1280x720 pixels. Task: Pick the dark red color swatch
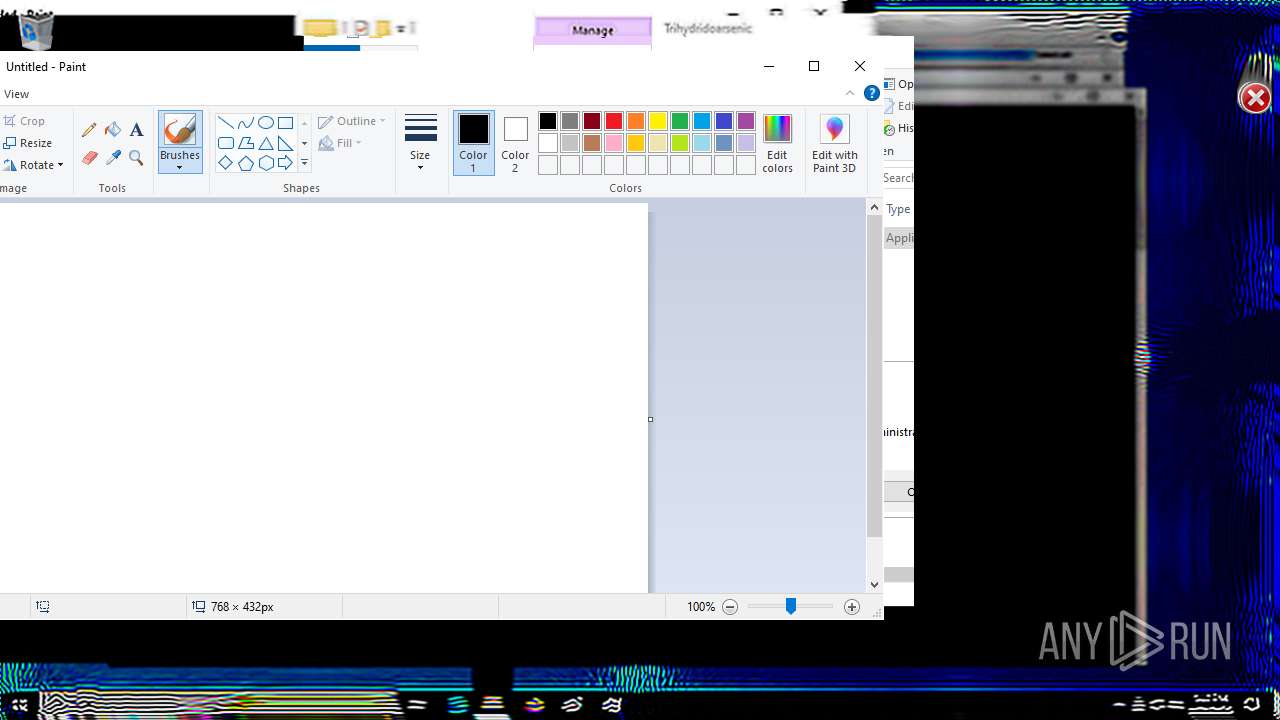(x=592, y=121)
